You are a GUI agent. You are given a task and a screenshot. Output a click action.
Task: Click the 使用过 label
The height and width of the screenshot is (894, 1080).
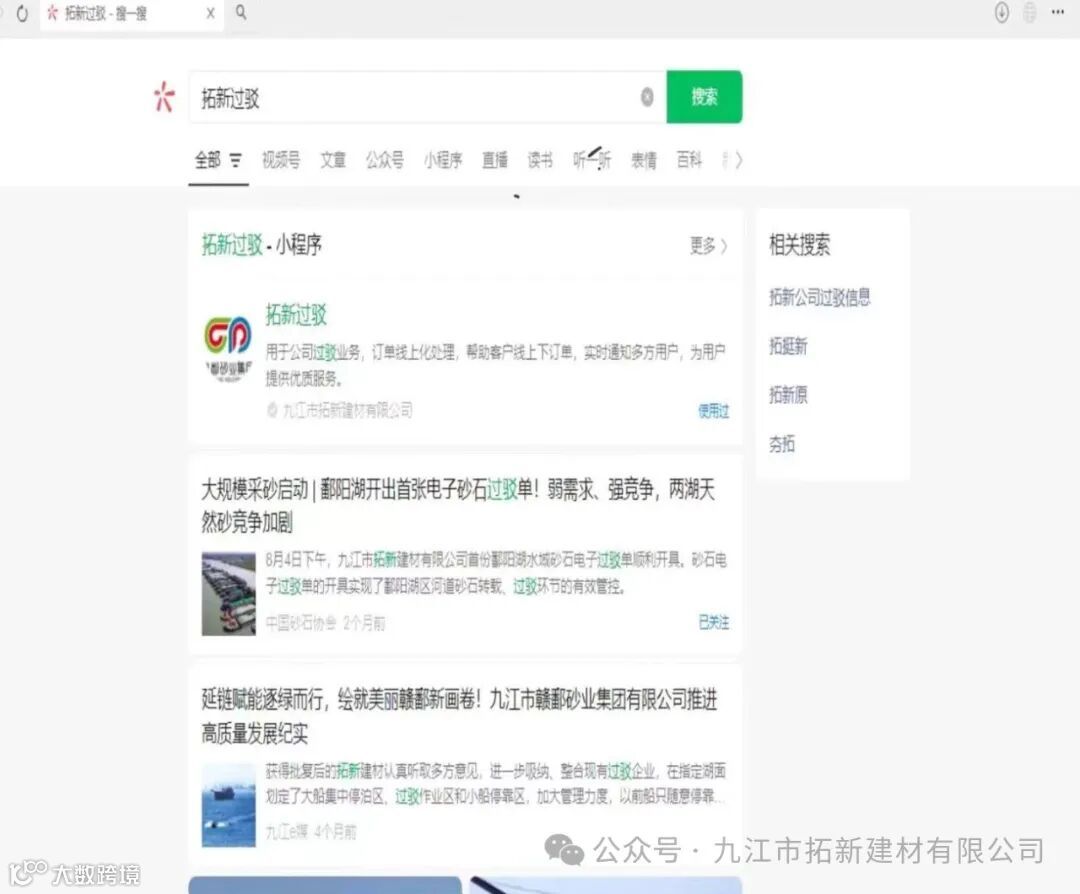pos(714,411)
